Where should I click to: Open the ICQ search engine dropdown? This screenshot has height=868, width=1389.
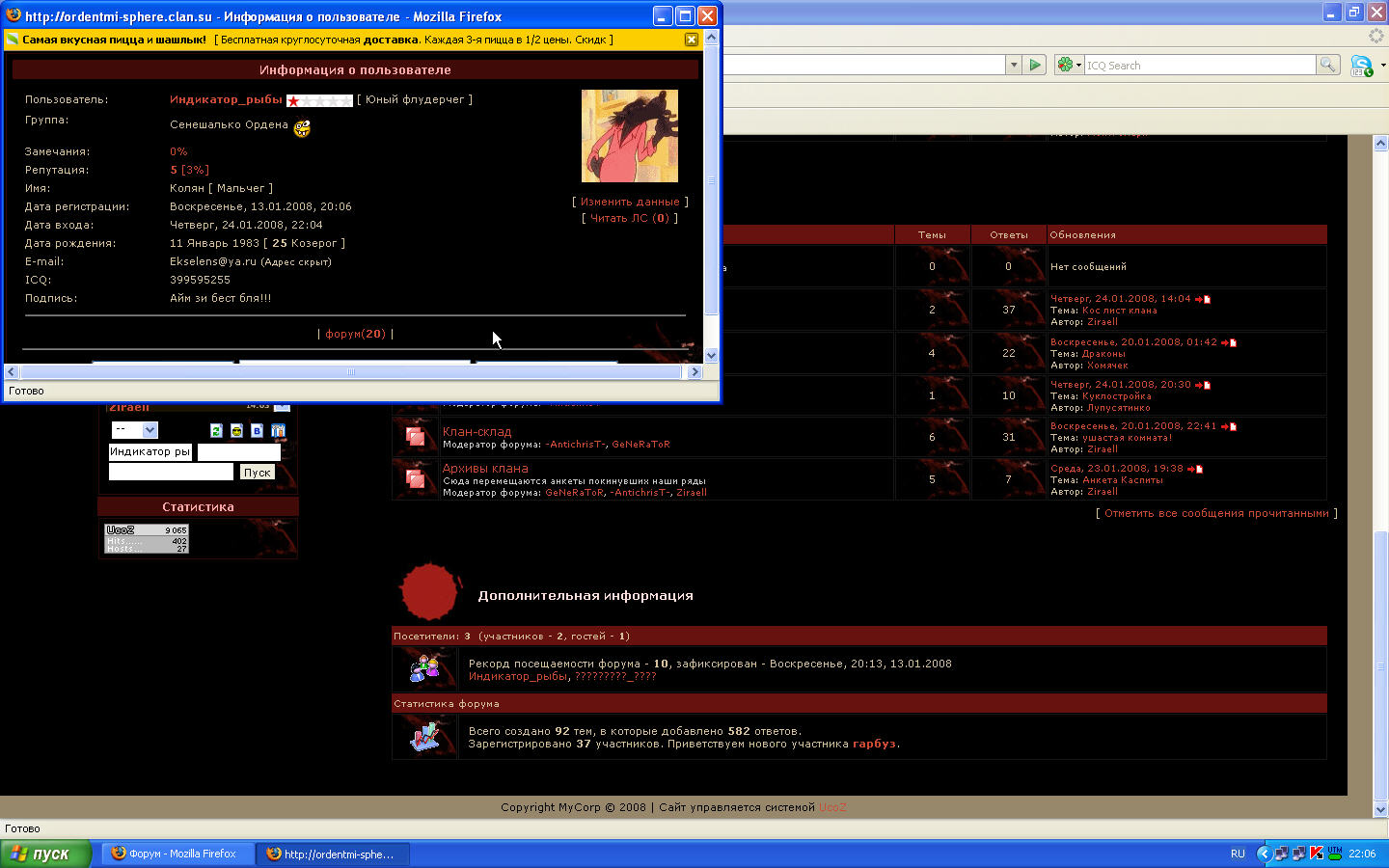(1069, 65)
